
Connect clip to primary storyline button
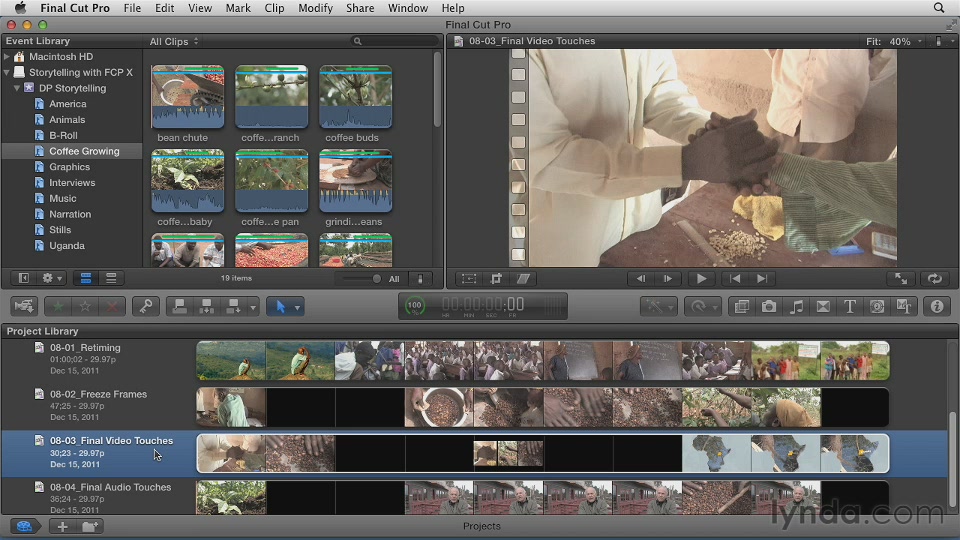coord(179,306)
